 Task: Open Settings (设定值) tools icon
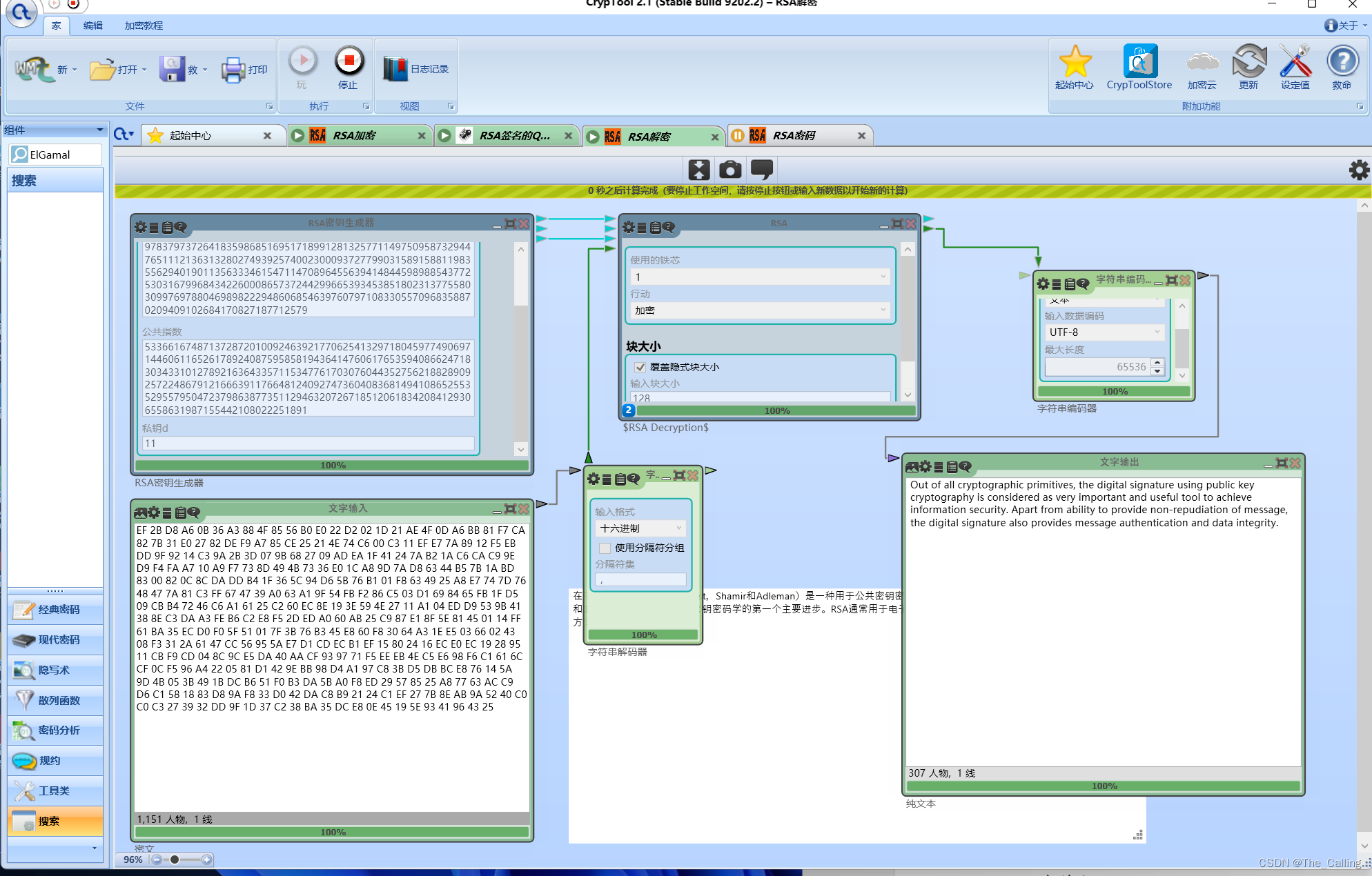(x=1295, y=61)
